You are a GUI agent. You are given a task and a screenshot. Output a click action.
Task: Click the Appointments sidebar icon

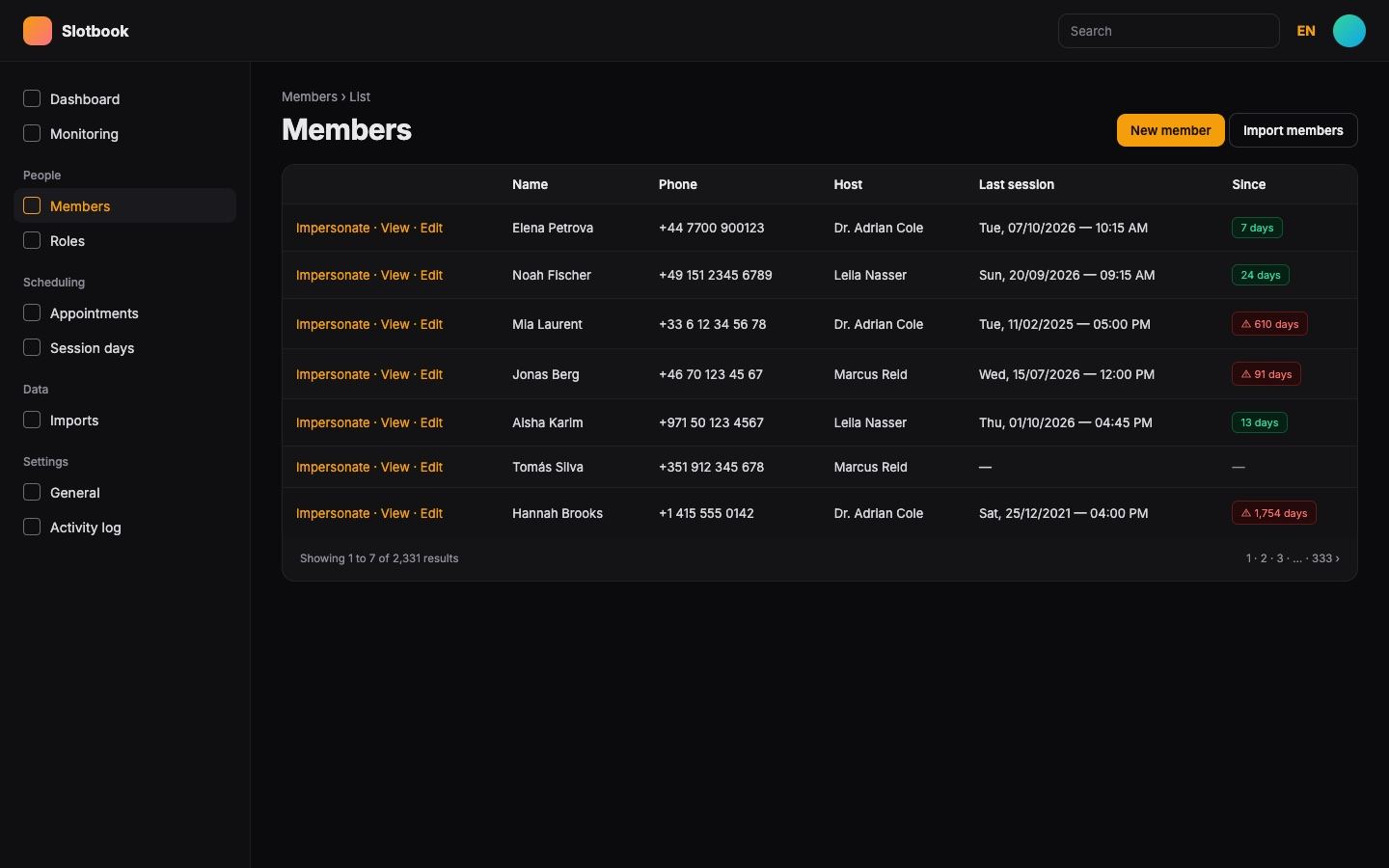click(x=32, y=312)
